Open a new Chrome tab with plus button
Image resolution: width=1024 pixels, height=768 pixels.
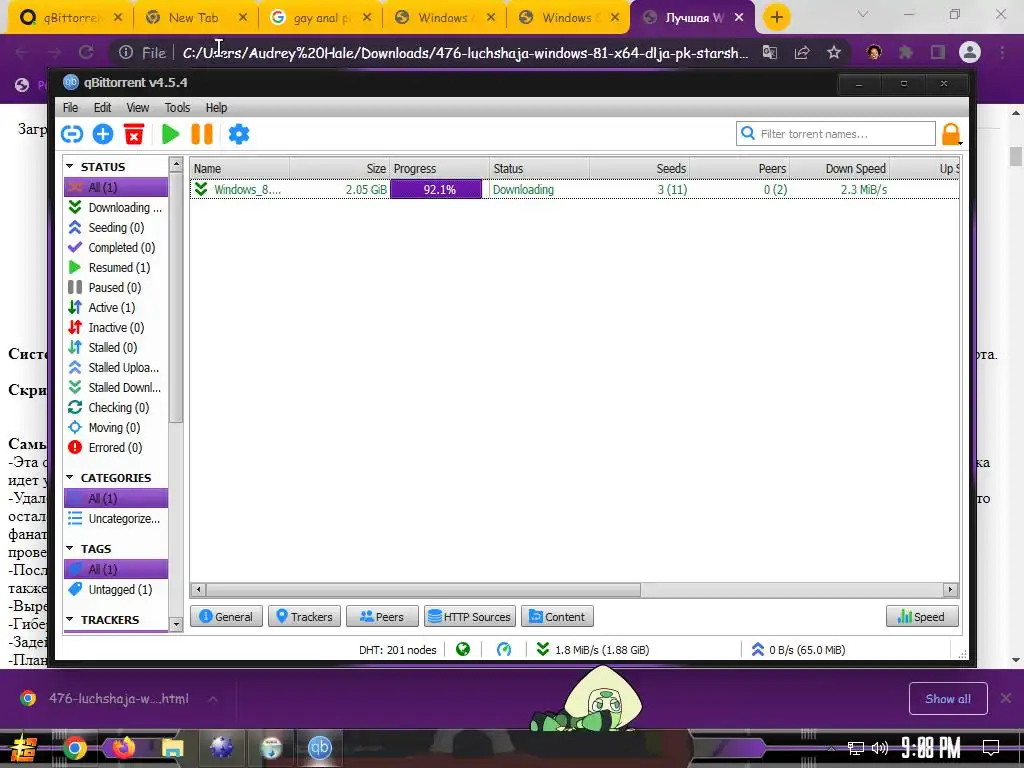click(x=776, y=18)
